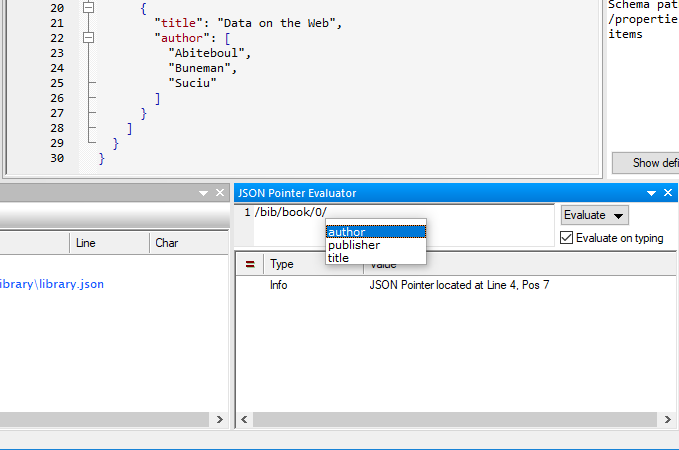Click right arrow of evaluator results scrollbar

tap(667, 419)
